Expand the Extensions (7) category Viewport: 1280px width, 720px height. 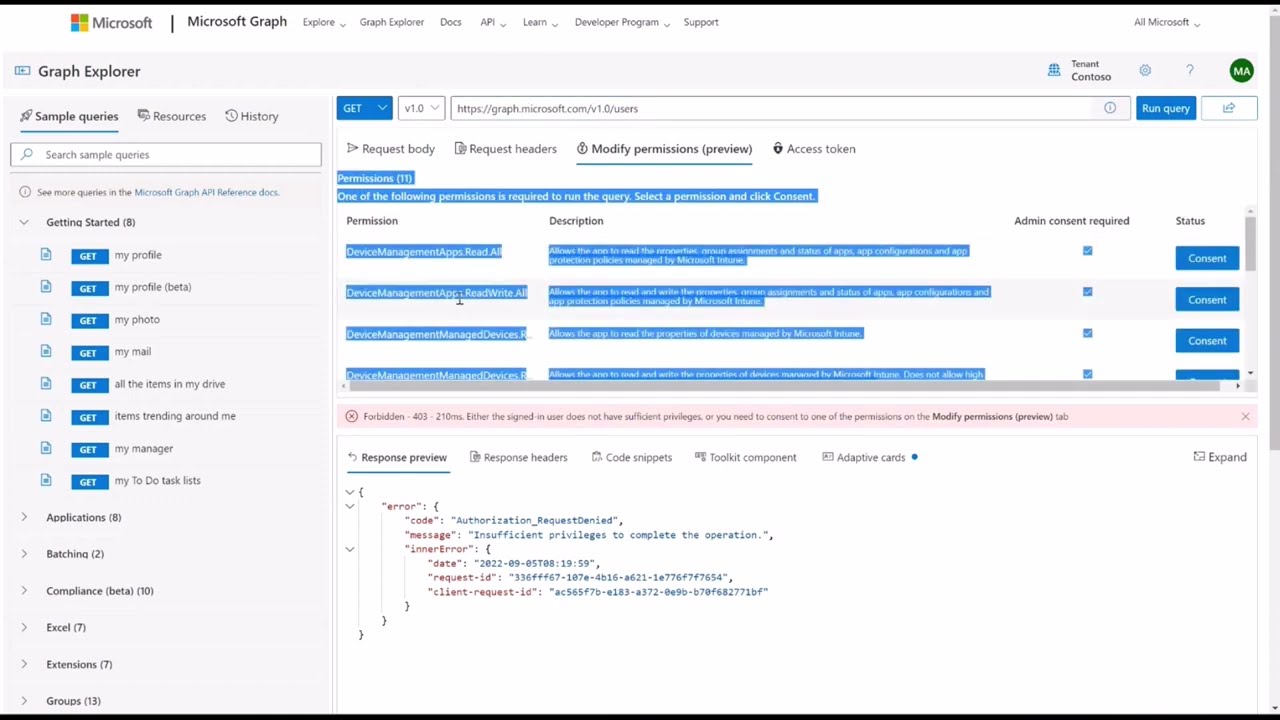pos(24,664)
